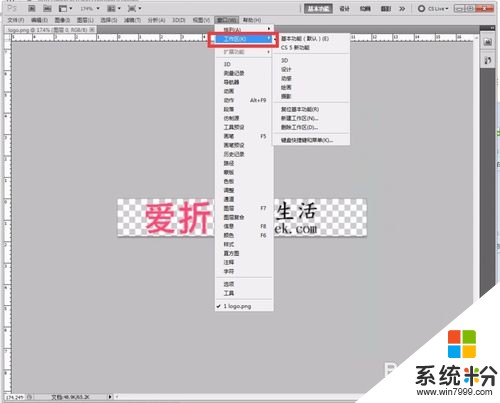The height and width of the screenshot is (403, 500).
Task: Open the 分析(A) menu
Action: tap(156, 20)
